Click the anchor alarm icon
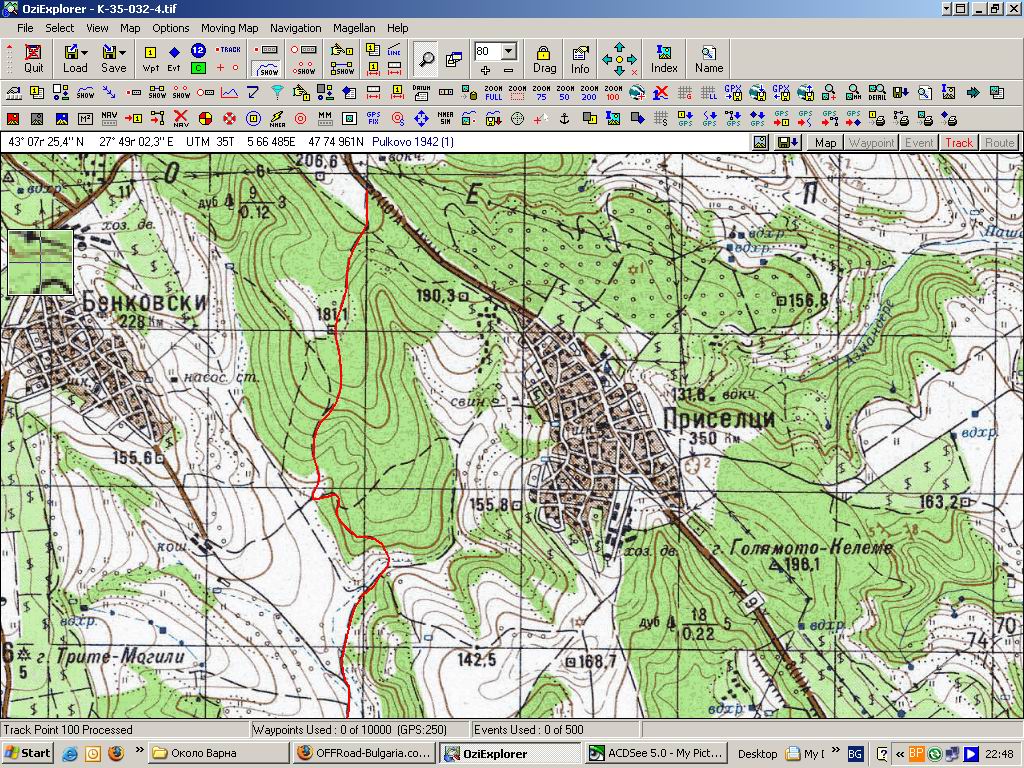 pos(564,119)
